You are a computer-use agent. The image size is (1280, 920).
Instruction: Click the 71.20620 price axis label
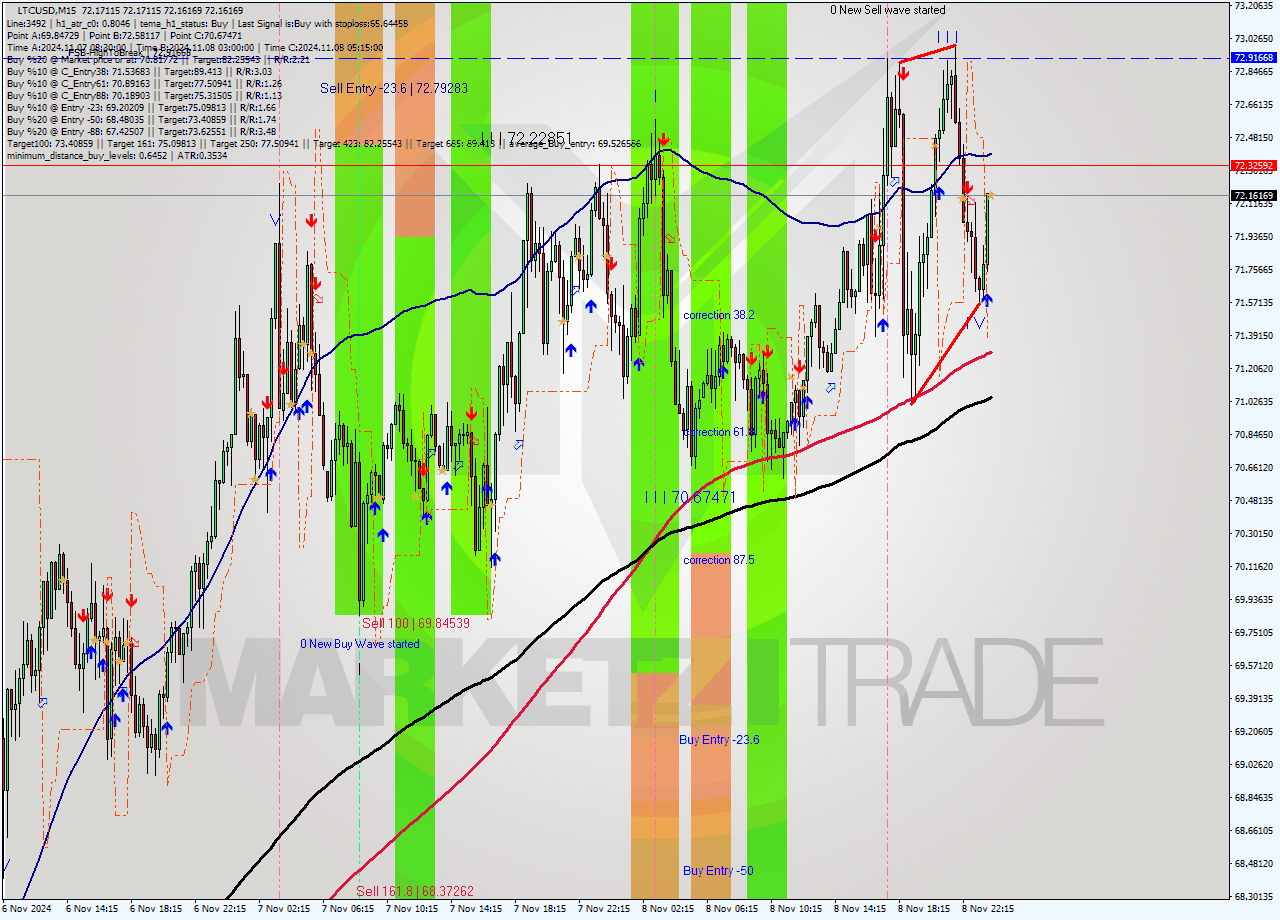click(1253, 368)
